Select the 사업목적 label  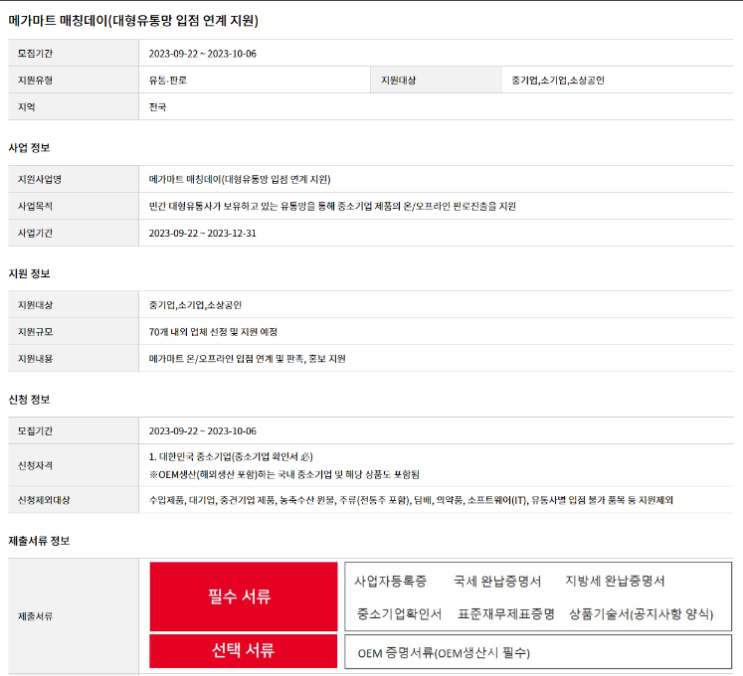pyautogui.click(x=35, y=206)
